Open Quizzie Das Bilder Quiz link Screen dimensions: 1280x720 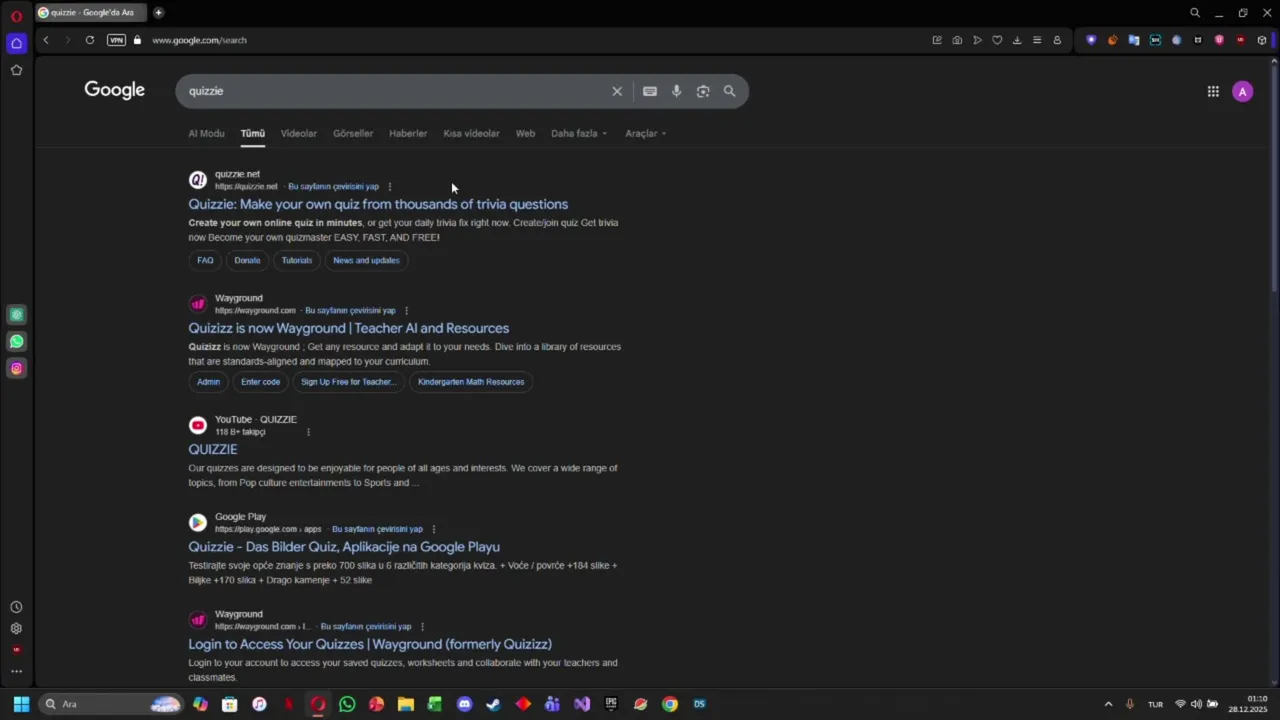[344, 547]
